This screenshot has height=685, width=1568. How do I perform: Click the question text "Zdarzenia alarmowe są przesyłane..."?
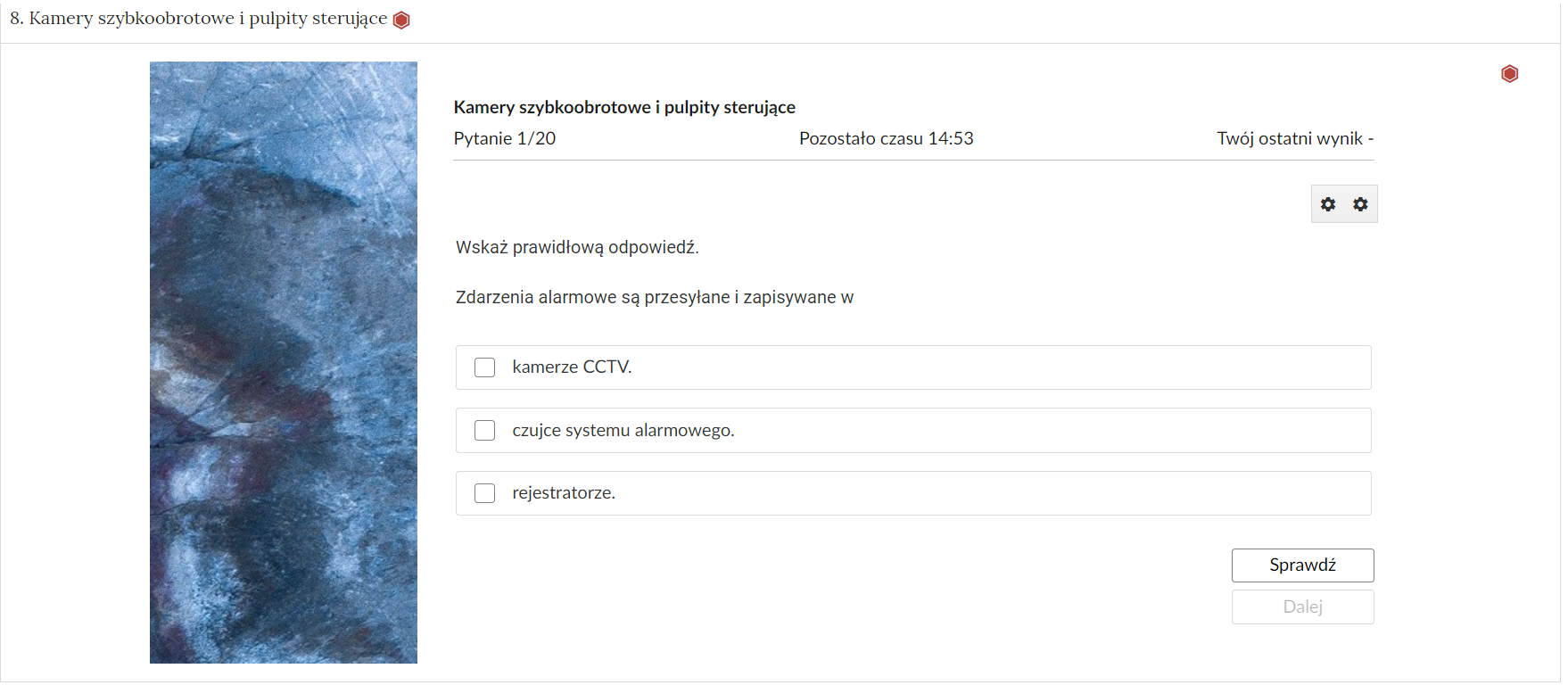coord(654,297)
